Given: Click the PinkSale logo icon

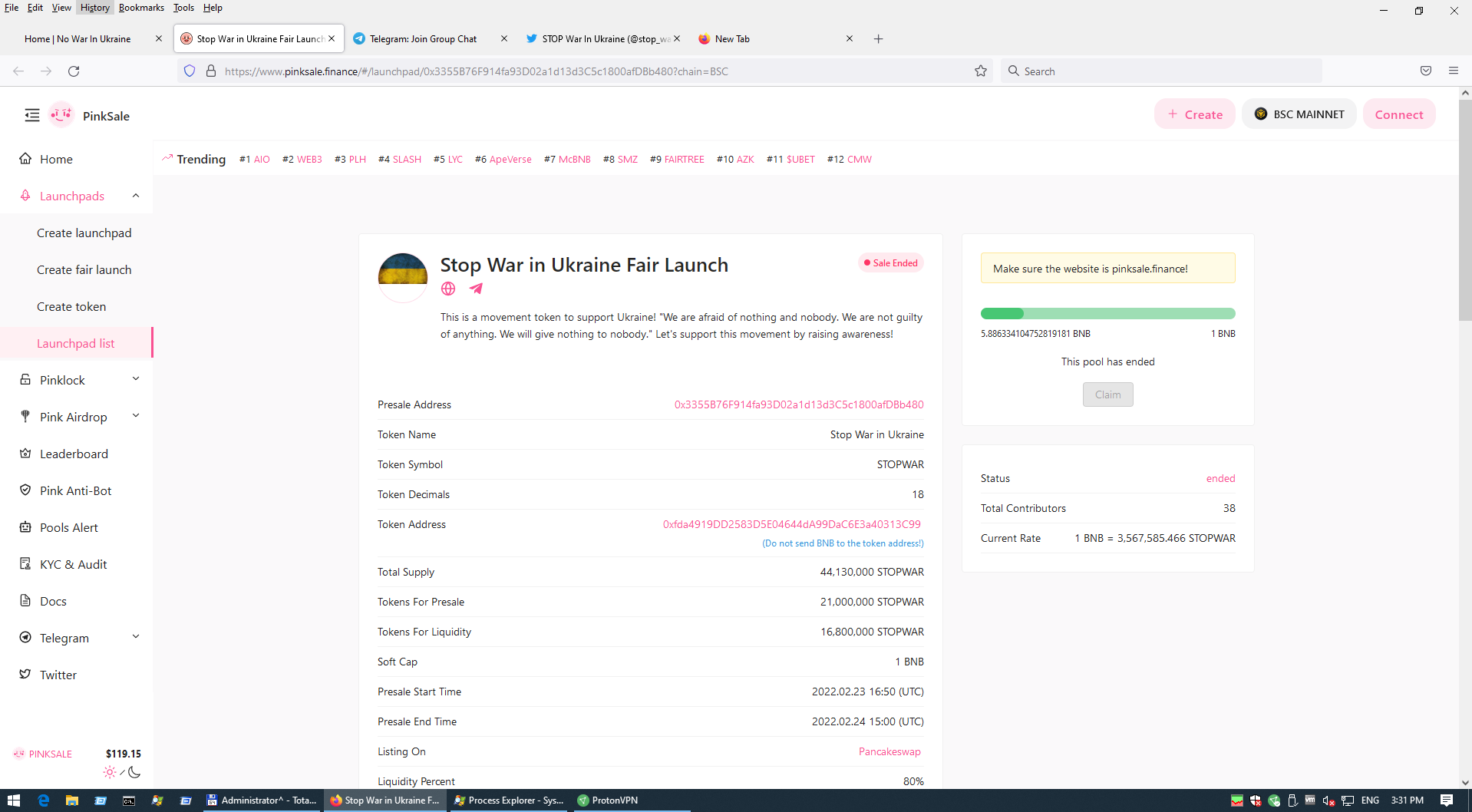Looking at the screenshot, I should (61, 115).
